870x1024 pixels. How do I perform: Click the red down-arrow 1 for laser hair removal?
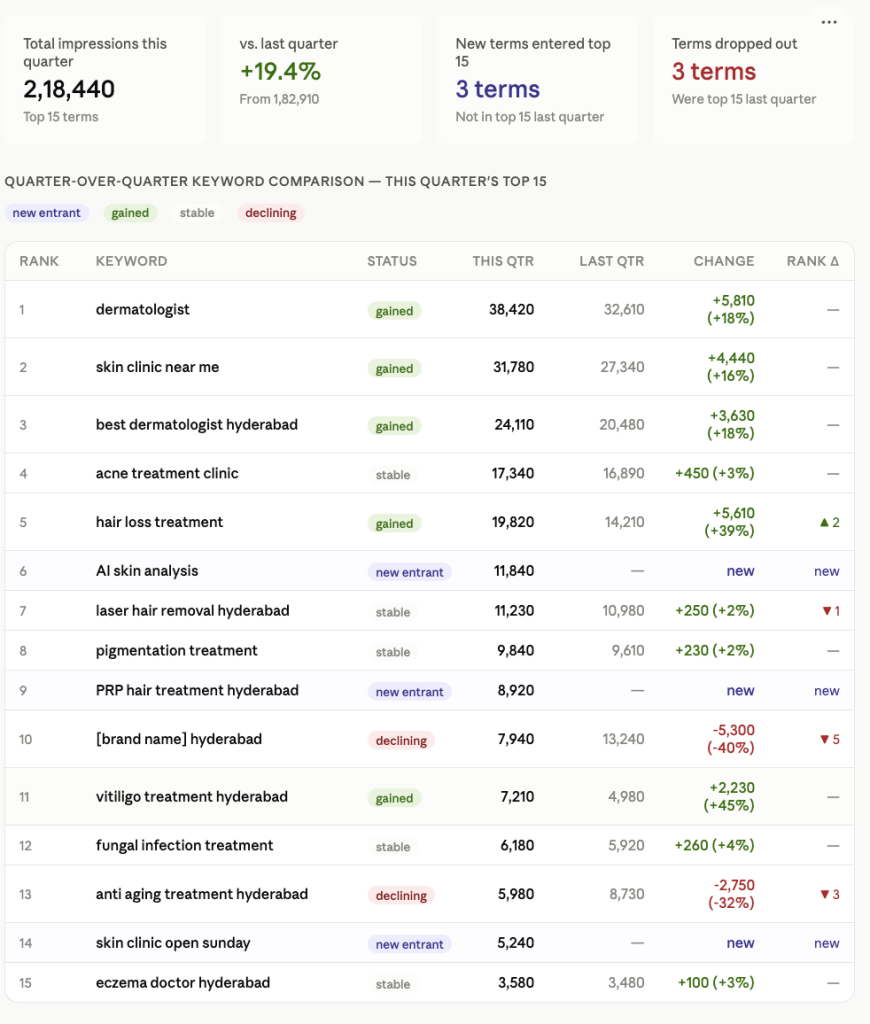click(831, 611)
